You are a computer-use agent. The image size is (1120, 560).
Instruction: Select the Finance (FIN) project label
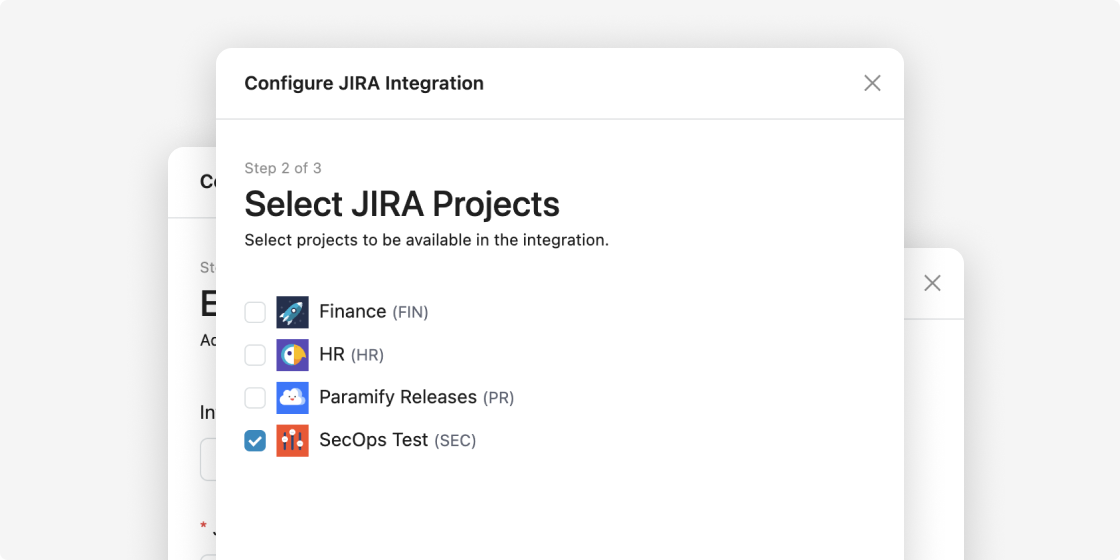(374, 312)
